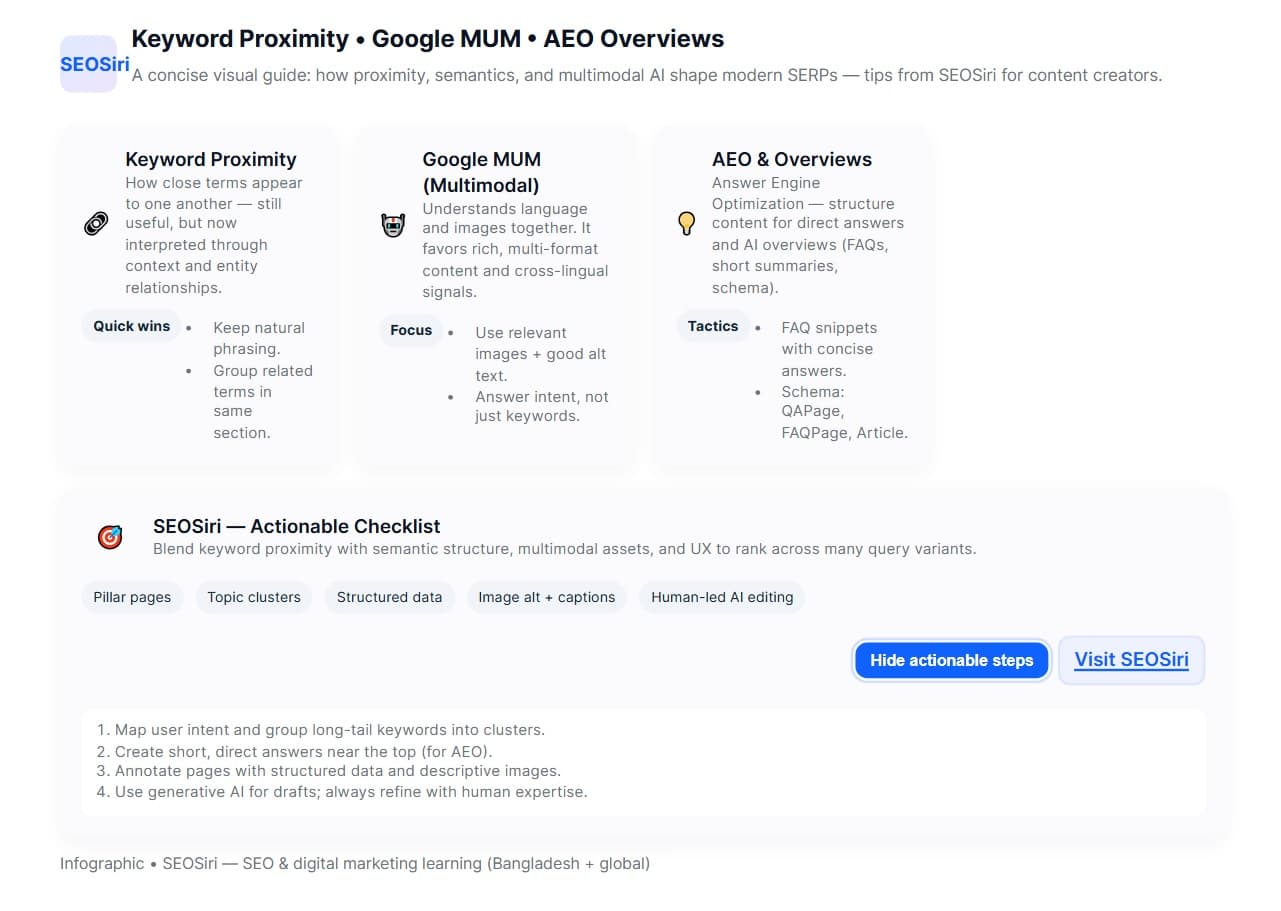
Task: Select the Structured data chip
Action: 389,597
